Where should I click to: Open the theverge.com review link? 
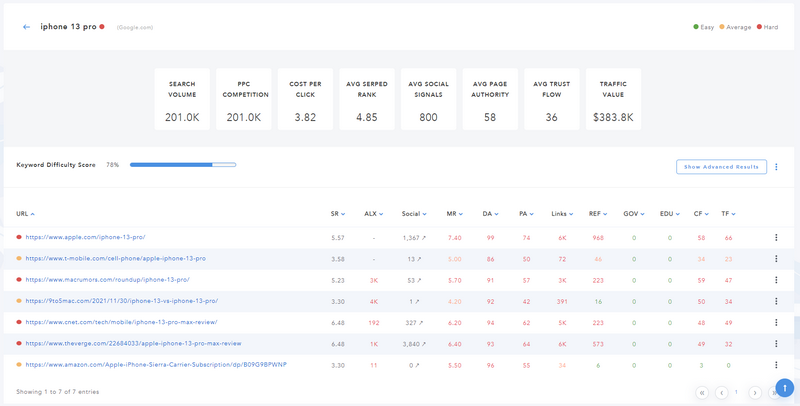pos(133,344)
